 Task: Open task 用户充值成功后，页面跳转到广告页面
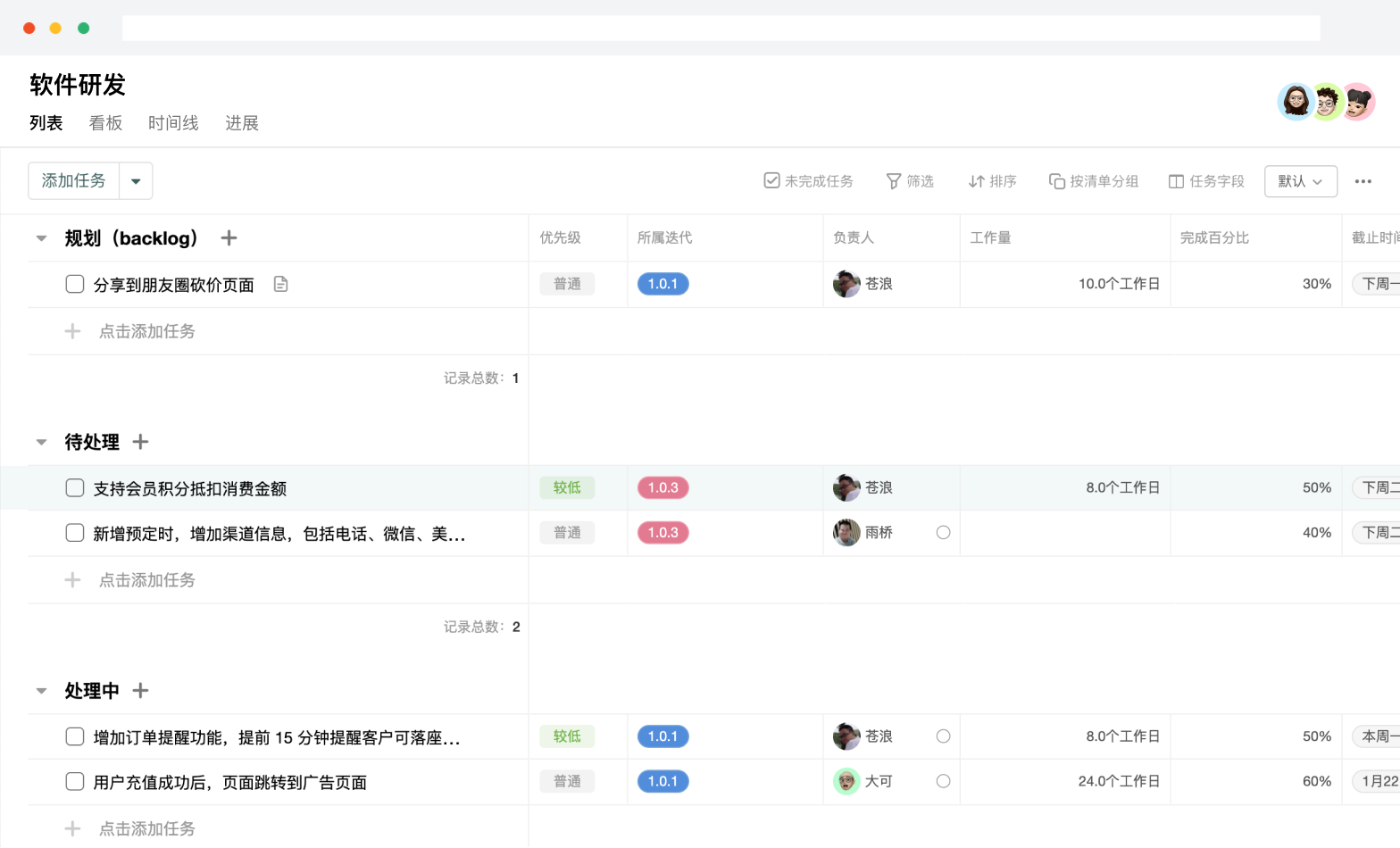coord(230,783)
